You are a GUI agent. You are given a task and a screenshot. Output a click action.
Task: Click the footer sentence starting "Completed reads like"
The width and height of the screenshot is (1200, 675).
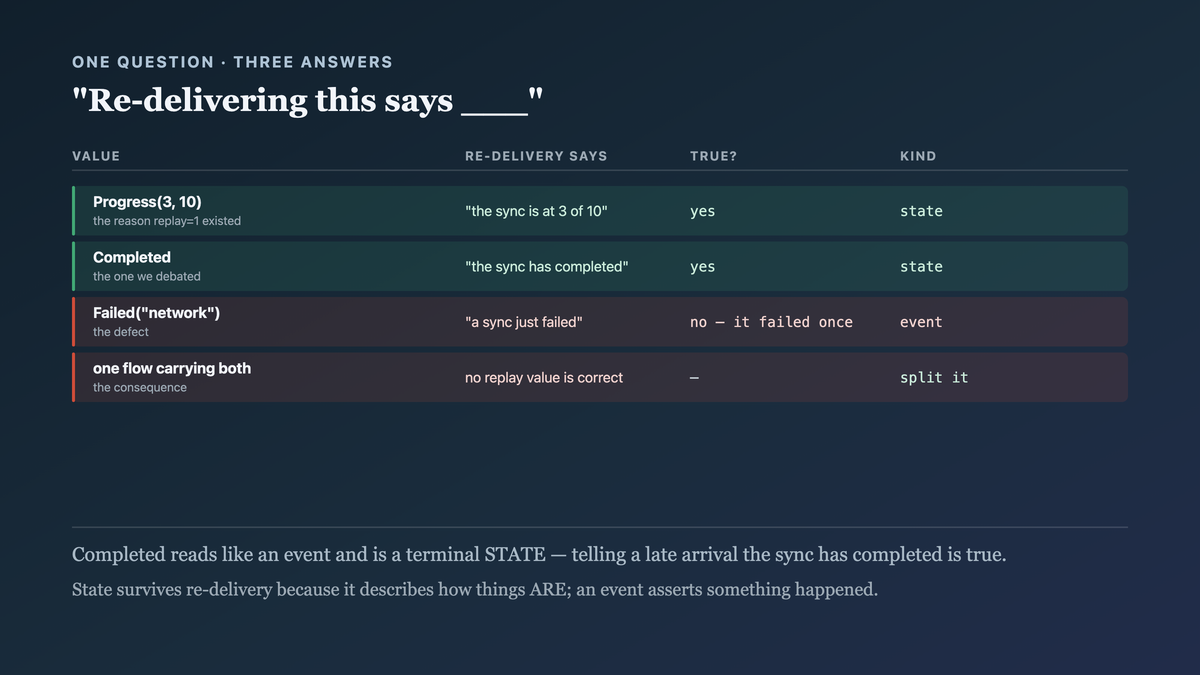539,555
